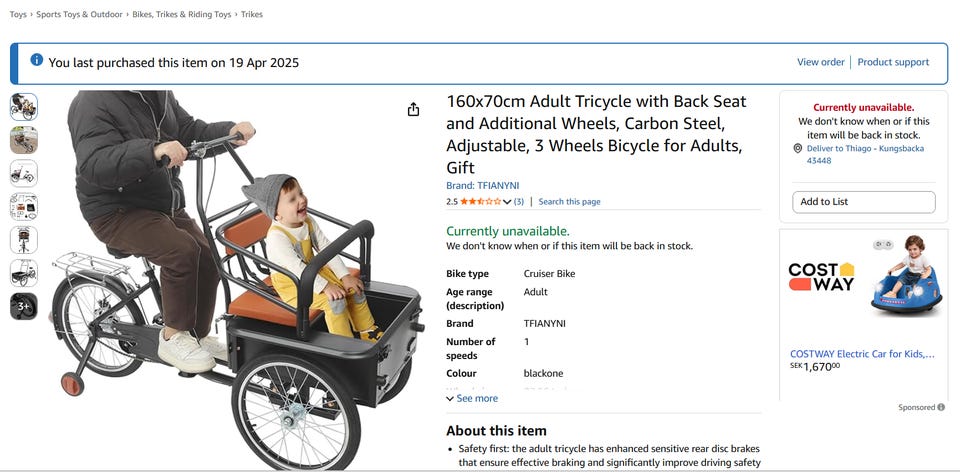Select the 3+ more images thumbnail

point(24,306)
